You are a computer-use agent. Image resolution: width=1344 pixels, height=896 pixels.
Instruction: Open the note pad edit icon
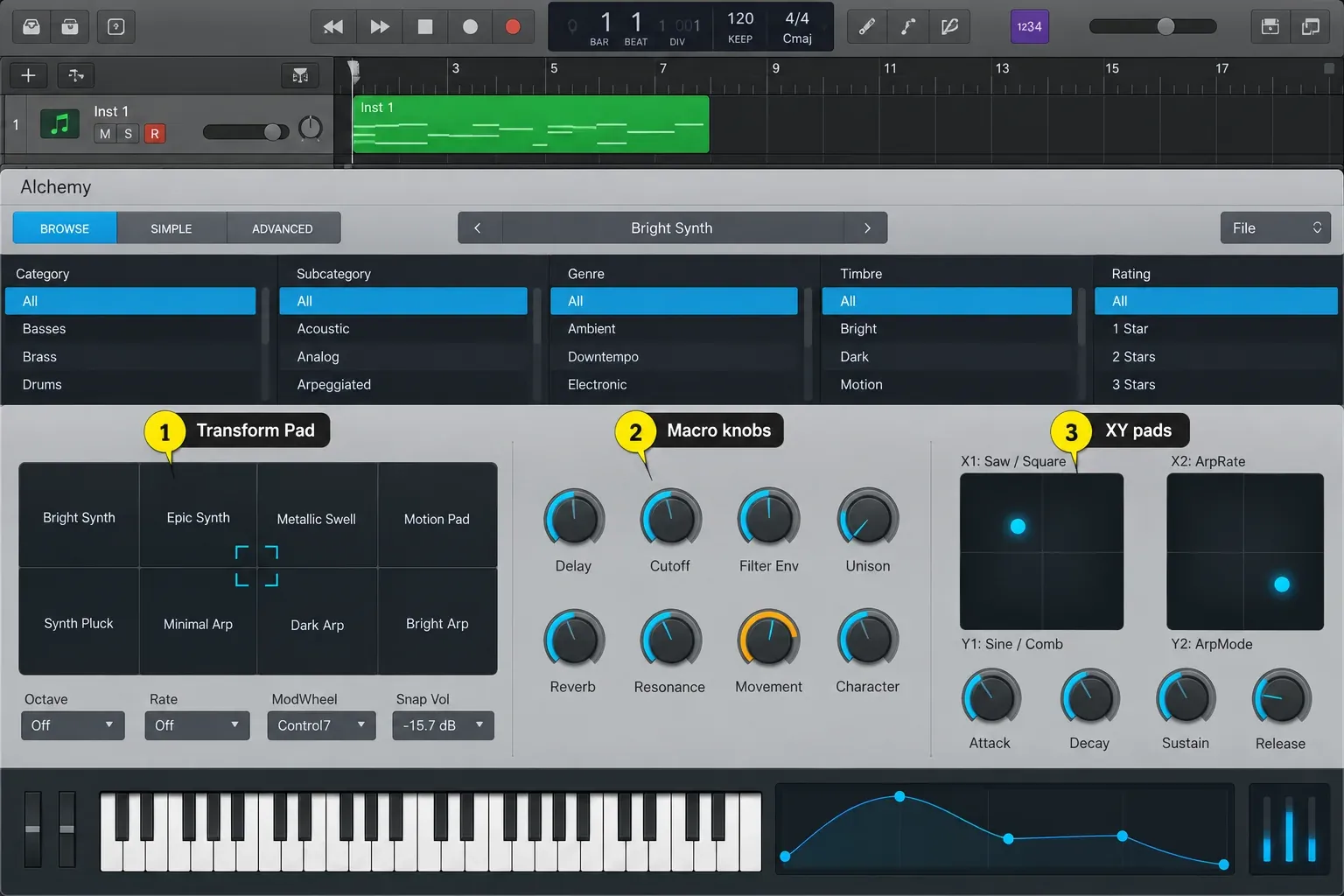coord(949,27)
